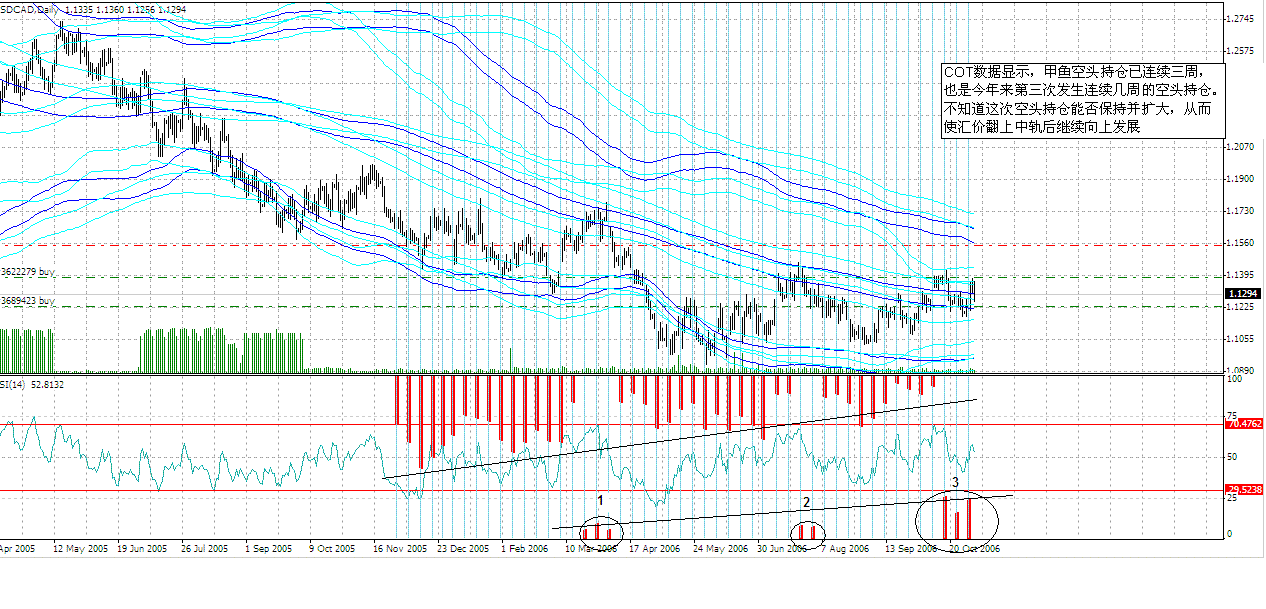Select the ellipse marker labeled 1
Image resolution: width=1266 pixels, height=609 pixels.
(600, 530)
